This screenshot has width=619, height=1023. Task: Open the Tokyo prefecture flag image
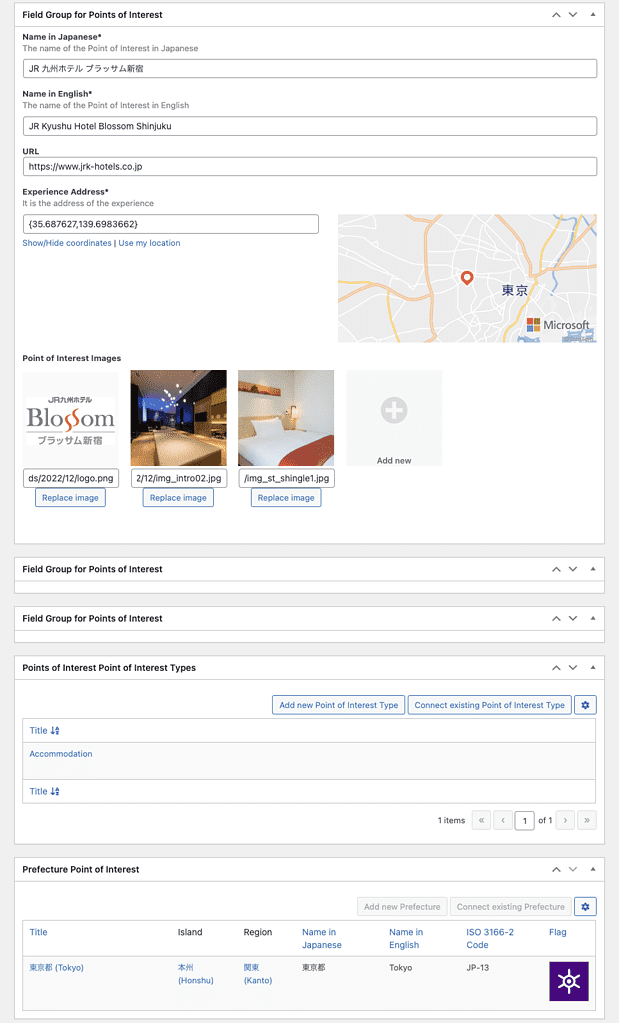[569, 981]
